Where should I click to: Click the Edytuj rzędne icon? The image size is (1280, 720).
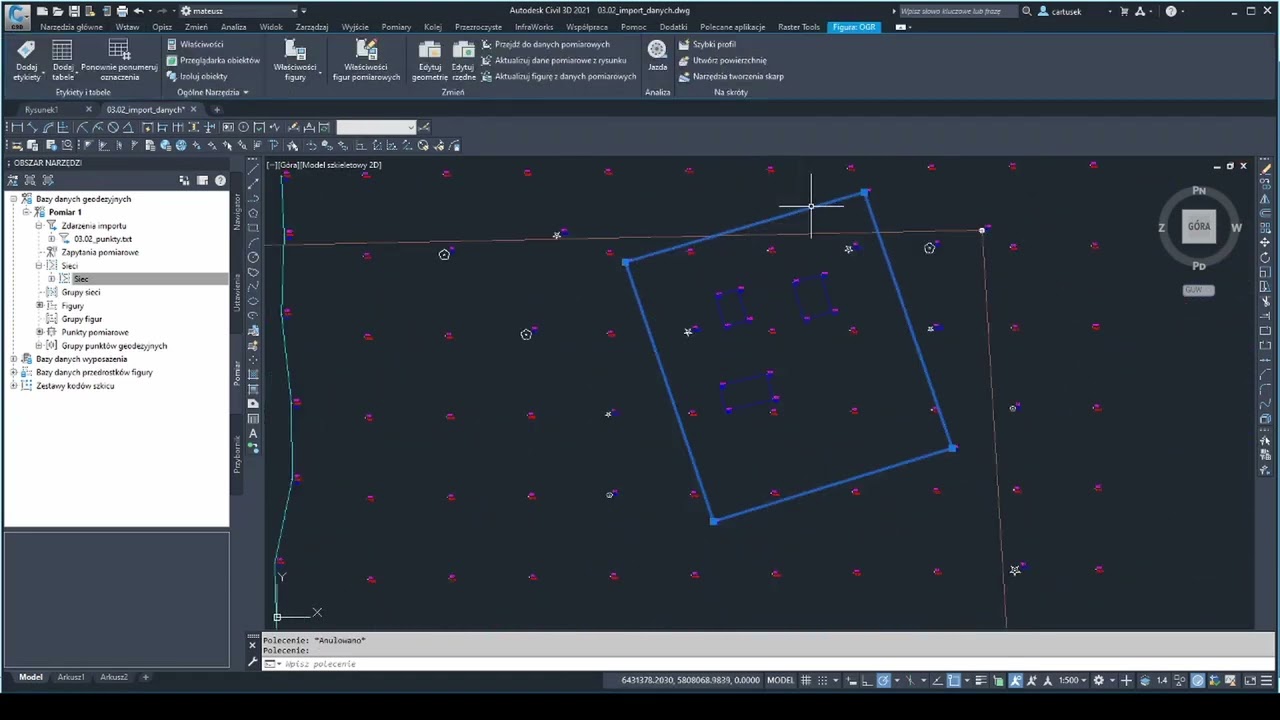coord(463,52)
